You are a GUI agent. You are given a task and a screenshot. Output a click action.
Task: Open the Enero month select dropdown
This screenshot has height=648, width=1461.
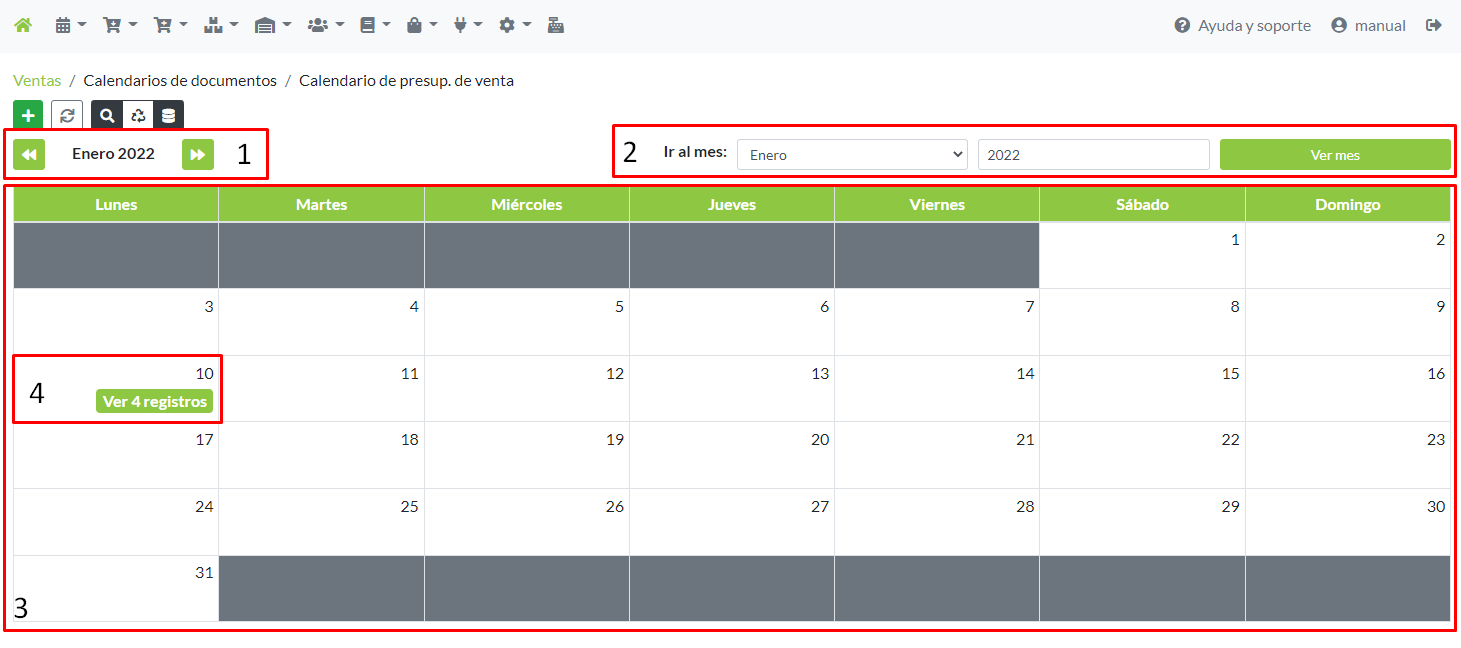coord(852,155)
